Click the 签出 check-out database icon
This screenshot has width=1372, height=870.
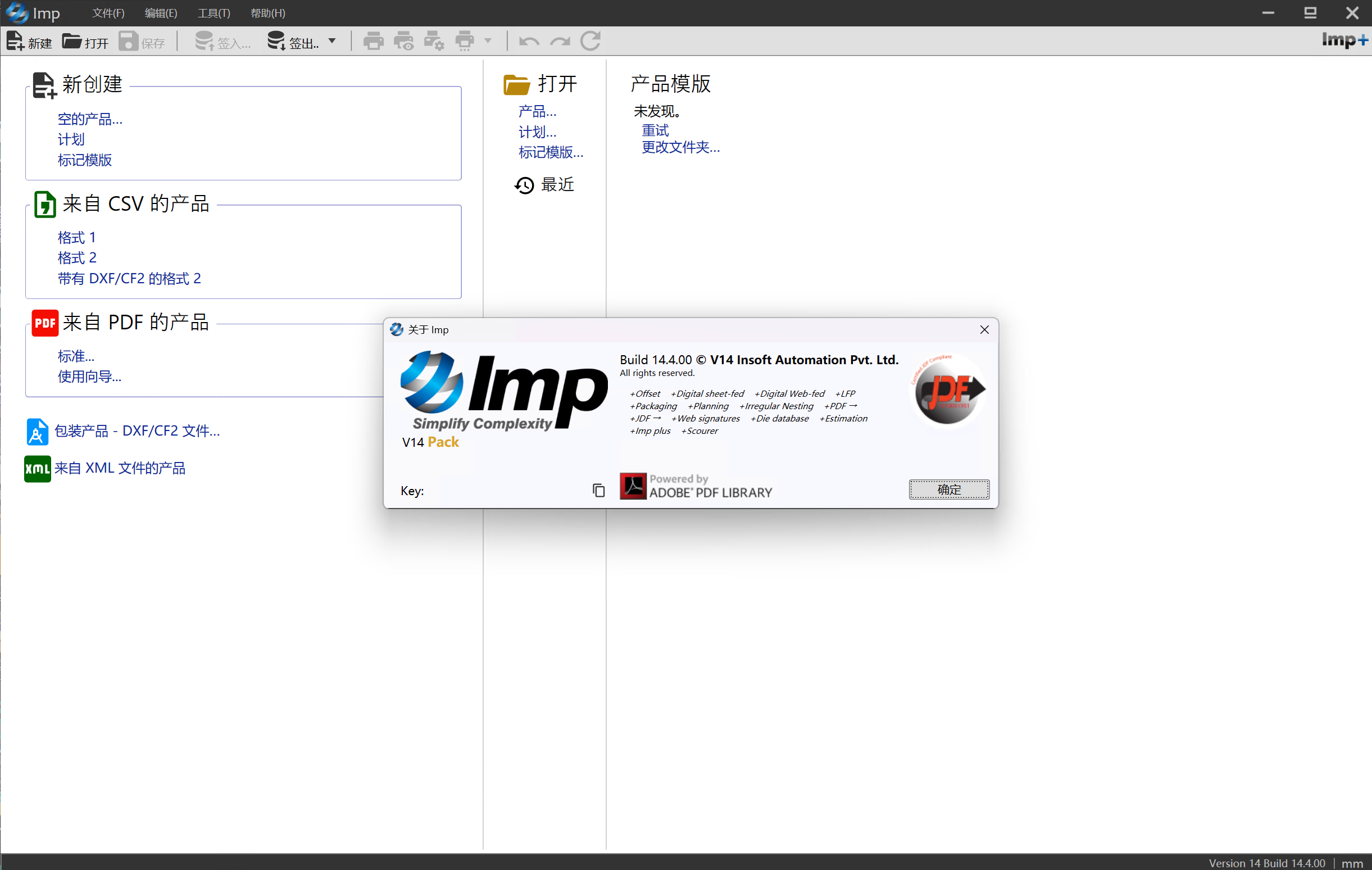pos(276,41)
